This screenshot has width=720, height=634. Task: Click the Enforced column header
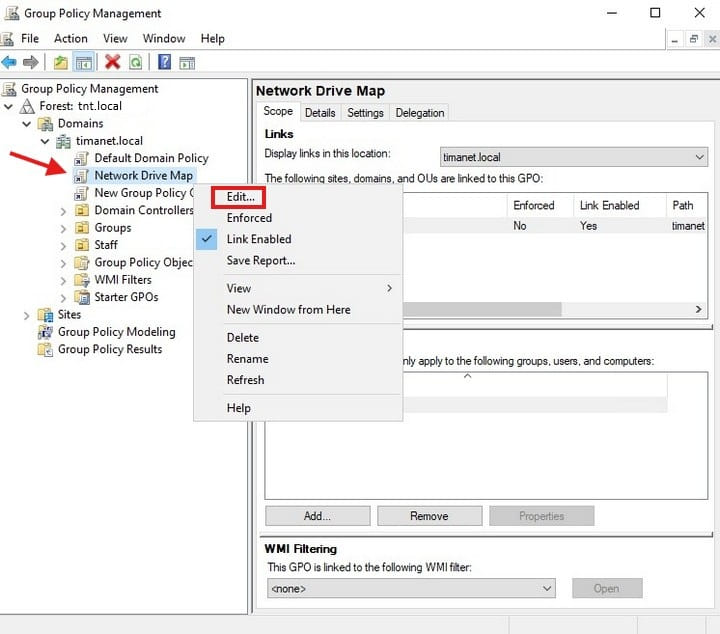(x=540, y=205)
